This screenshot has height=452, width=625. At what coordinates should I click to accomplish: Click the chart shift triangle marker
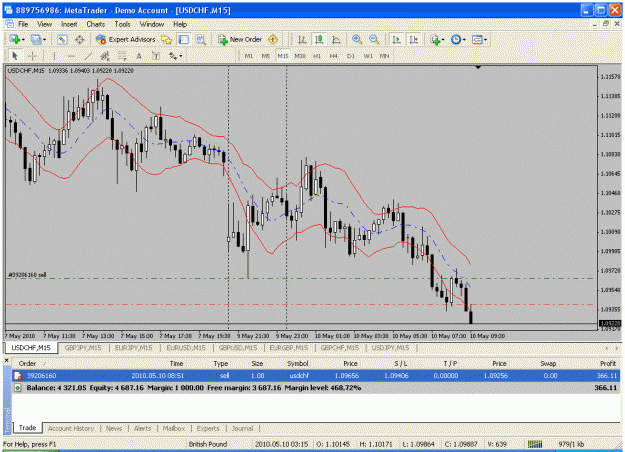tap(478, 68)
